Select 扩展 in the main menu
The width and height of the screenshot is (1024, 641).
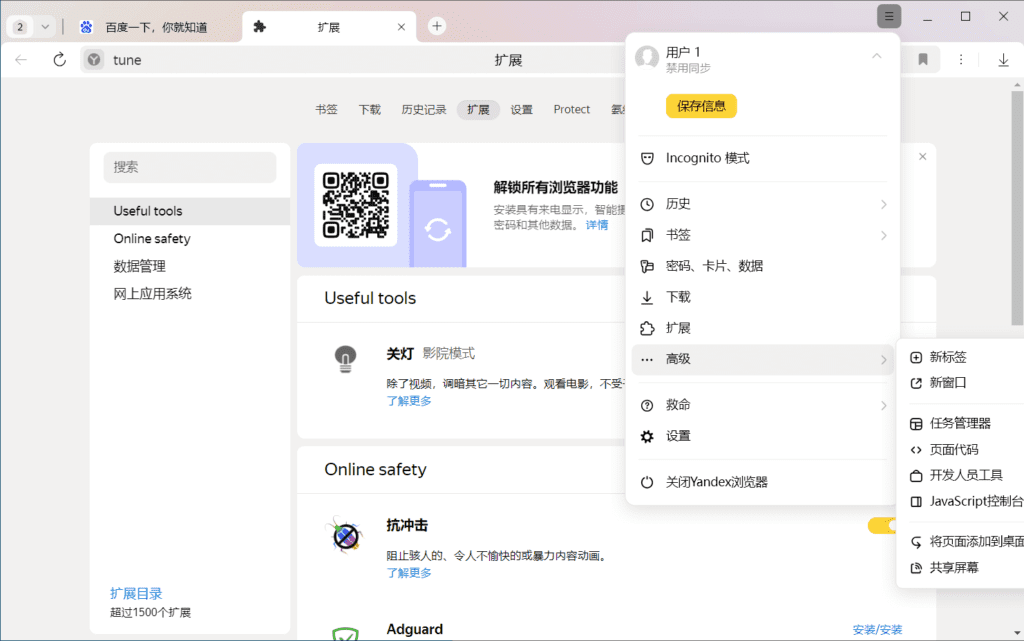(x=763, y=328)
